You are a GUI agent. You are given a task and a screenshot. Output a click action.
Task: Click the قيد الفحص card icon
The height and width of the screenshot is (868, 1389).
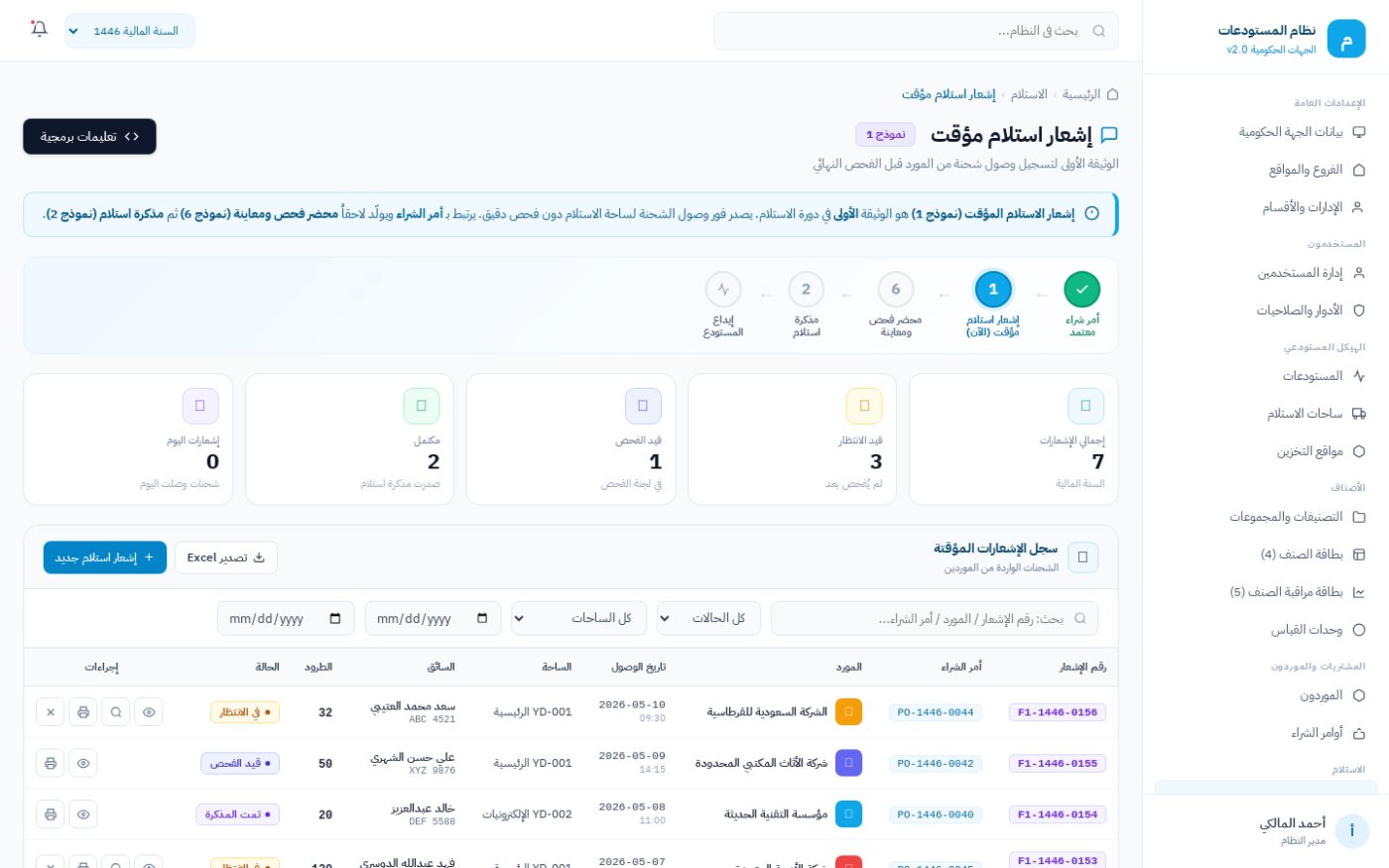click(643, 406)
